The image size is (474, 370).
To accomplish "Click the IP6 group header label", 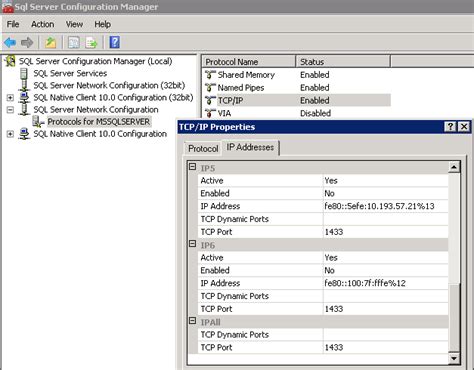I will tap(207, 245).
